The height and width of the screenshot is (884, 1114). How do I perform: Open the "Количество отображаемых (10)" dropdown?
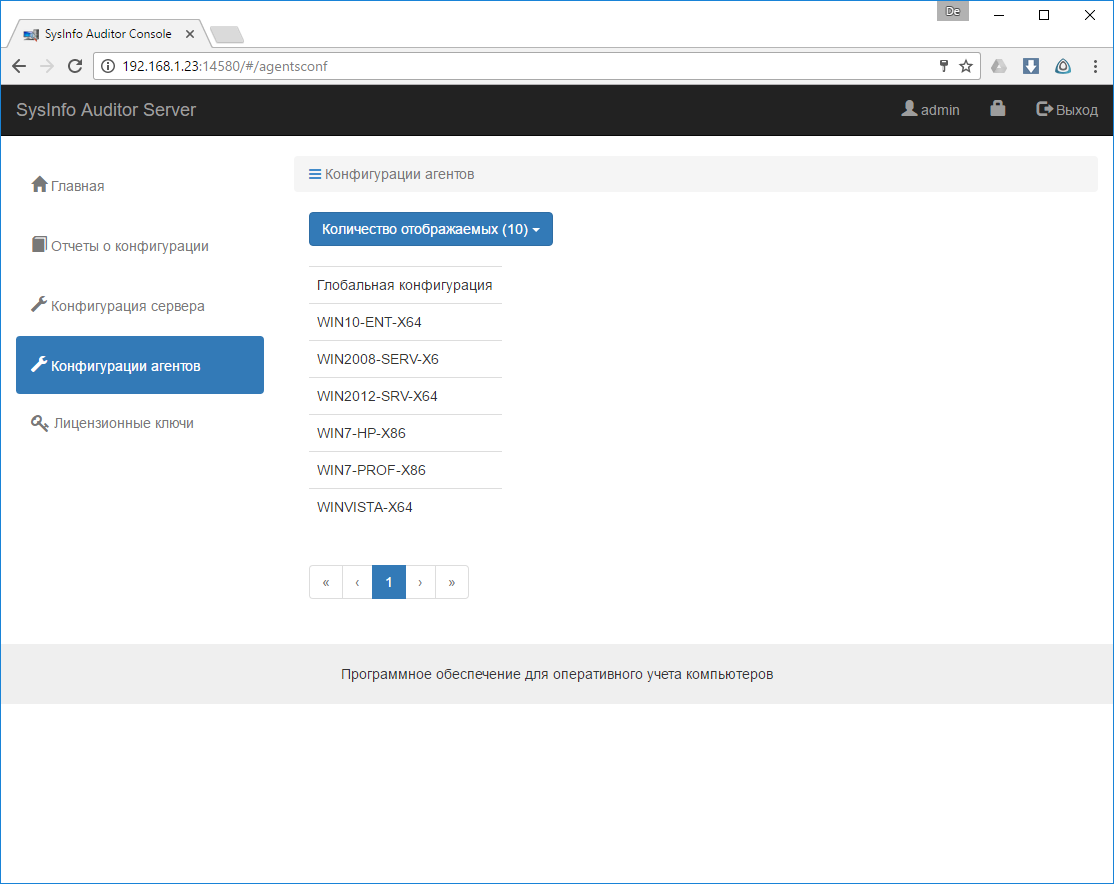click(430, 229)
